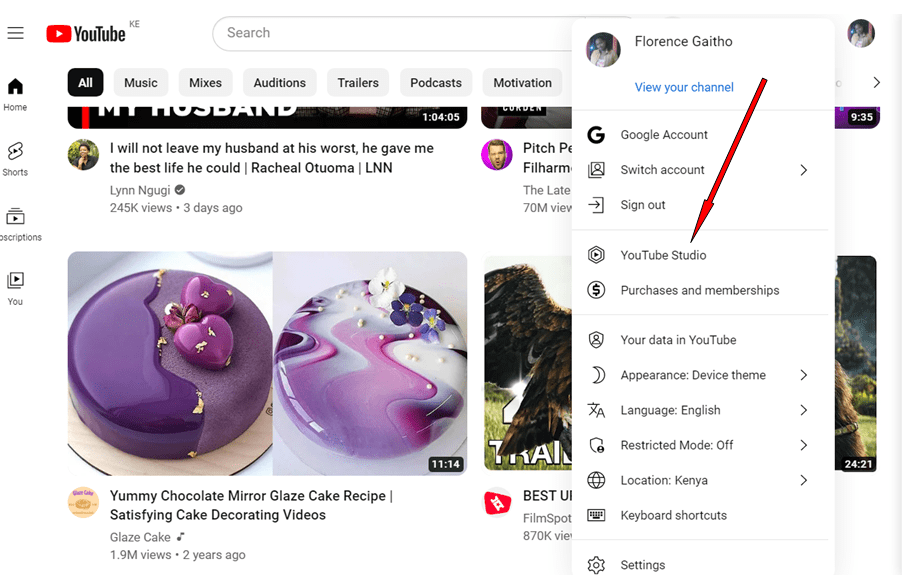Click View your channel link
The height and width of the screenshot is (575, 902).
click(x=684, y=87)
